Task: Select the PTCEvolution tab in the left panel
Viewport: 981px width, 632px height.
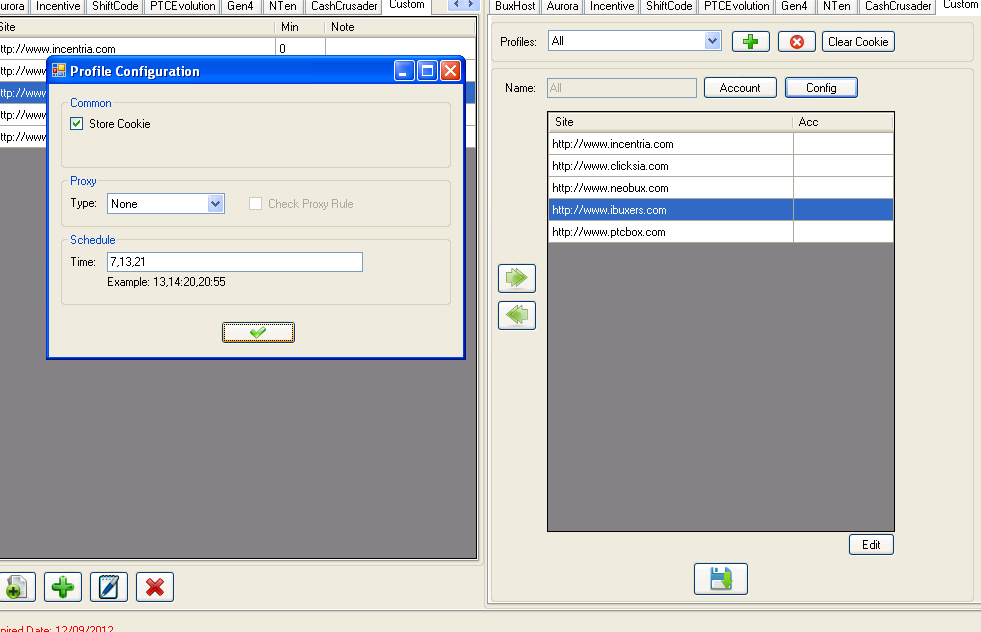Action: tap(183, 6)
